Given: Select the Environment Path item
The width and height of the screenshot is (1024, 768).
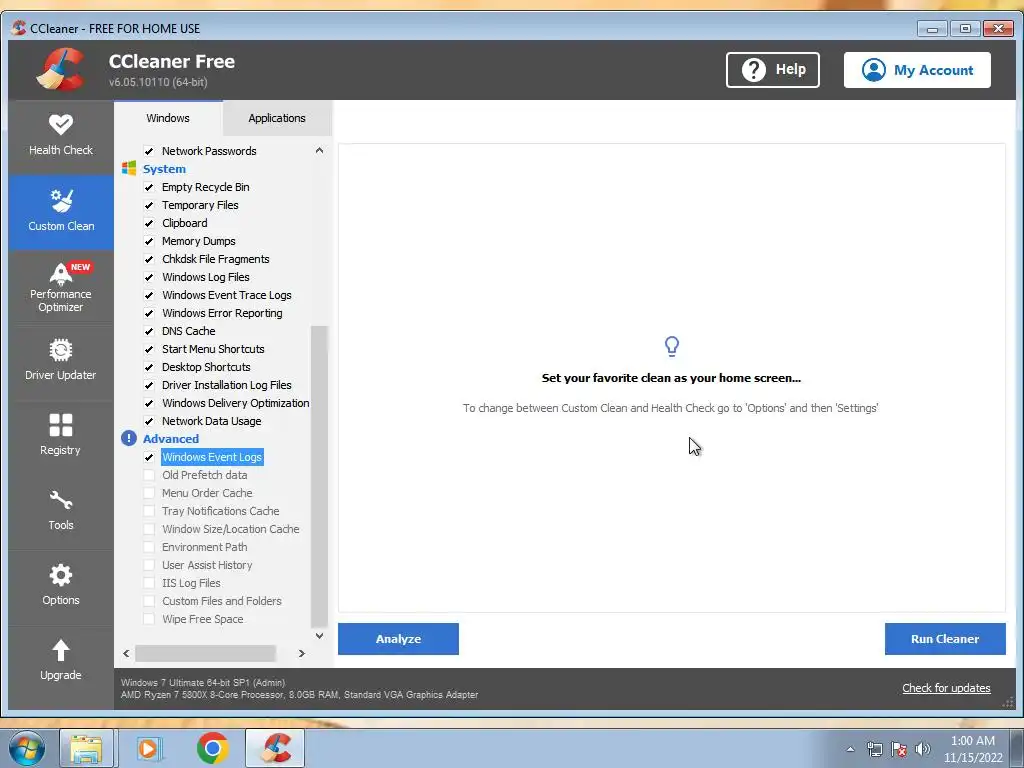Looking at the screenshot, I should tap(204, 547).
